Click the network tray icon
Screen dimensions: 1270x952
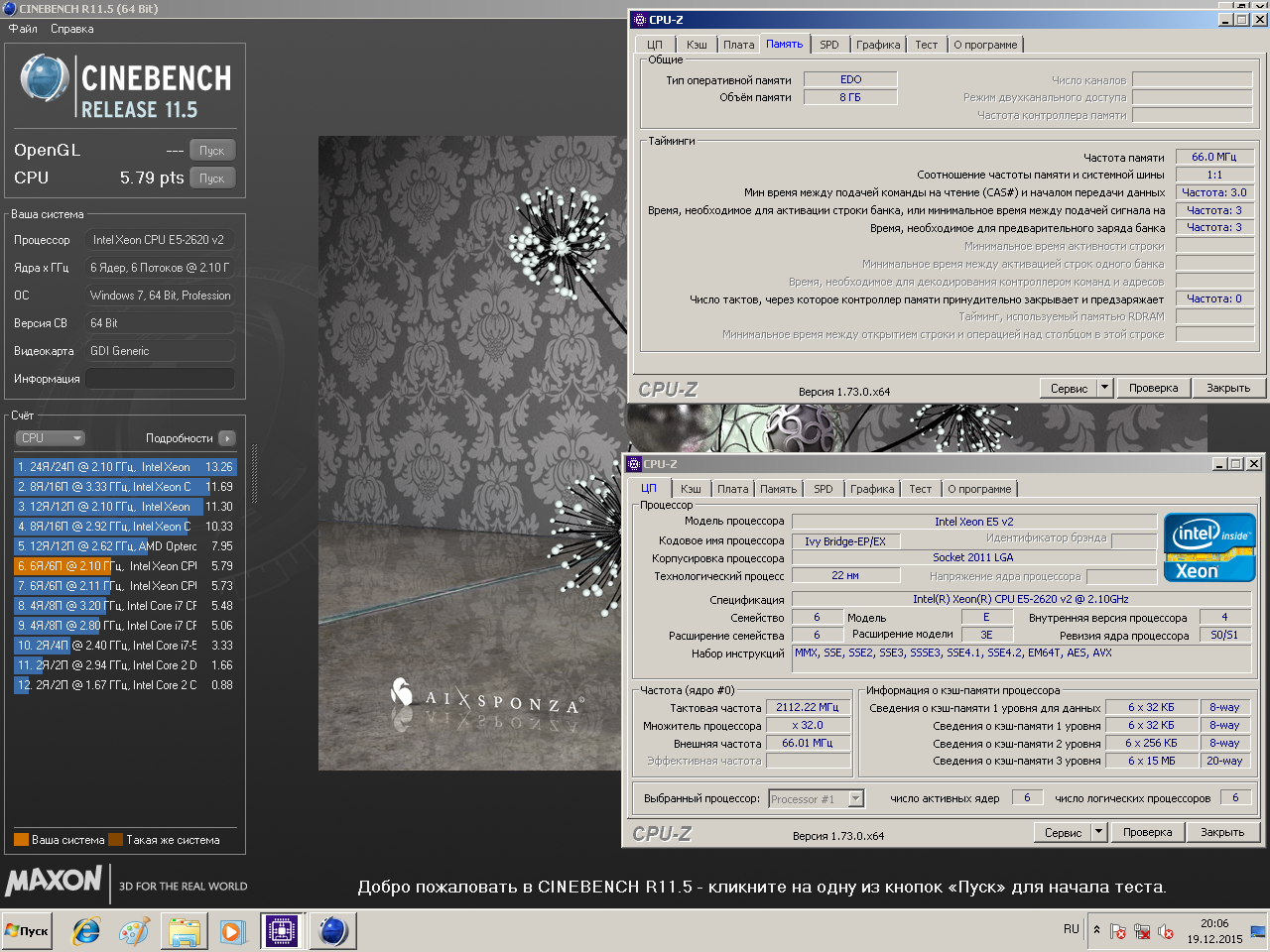(1142, 932)
